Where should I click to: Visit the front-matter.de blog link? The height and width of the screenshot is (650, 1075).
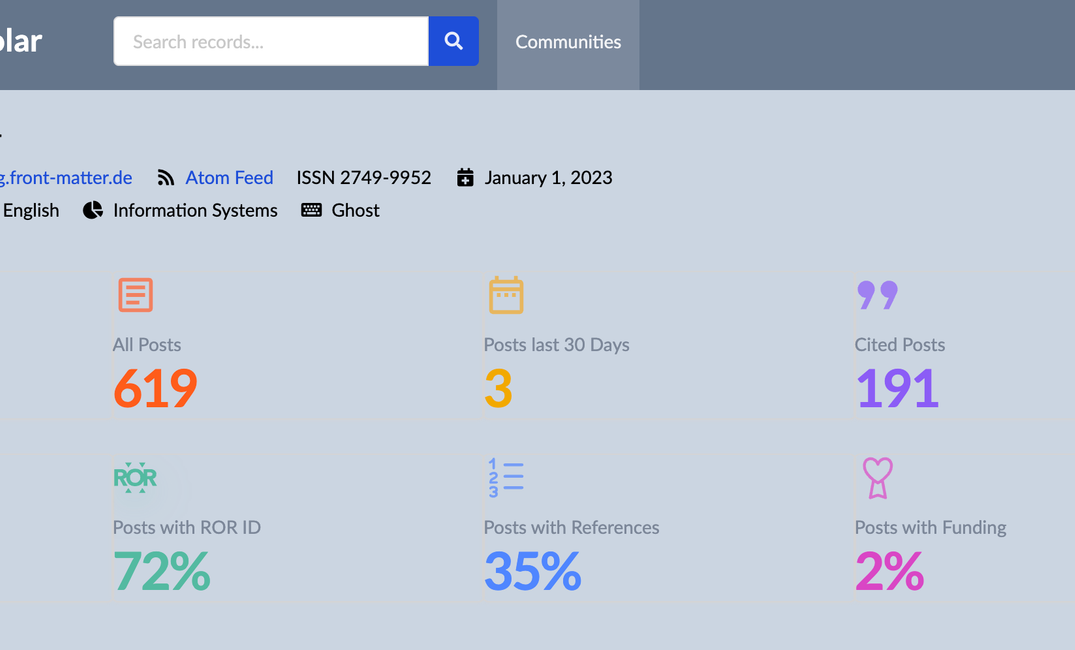[x=66, y=177]
